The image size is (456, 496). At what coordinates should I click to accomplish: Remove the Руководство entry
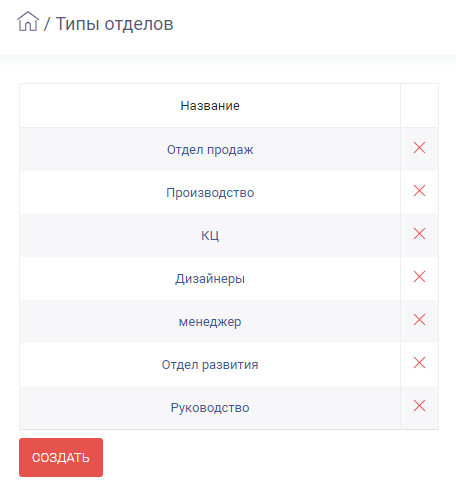pyautogui.click(x=419, y=406)
